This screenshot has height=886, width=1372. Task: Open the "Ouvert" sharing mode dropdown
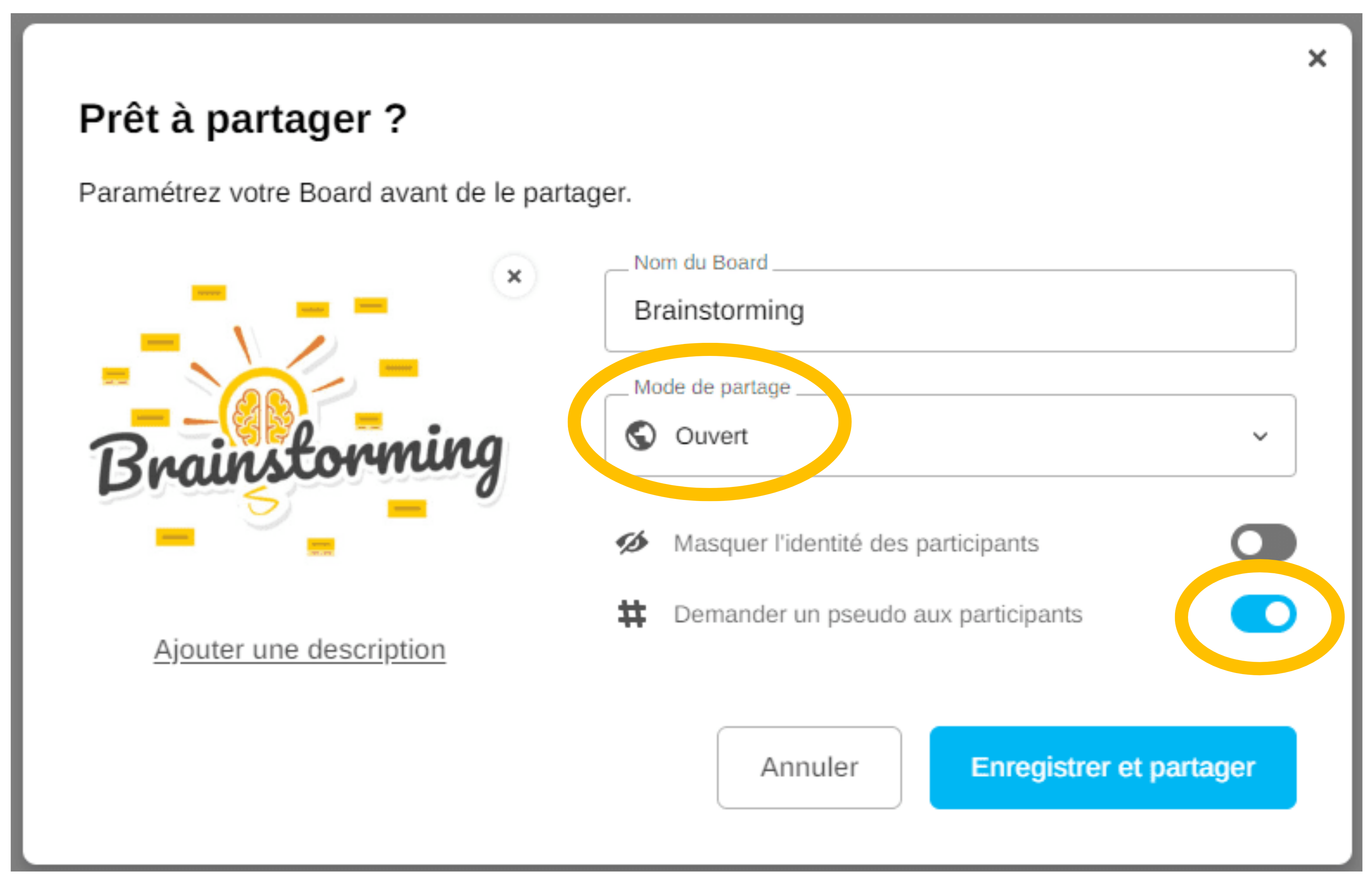(949, 435)
